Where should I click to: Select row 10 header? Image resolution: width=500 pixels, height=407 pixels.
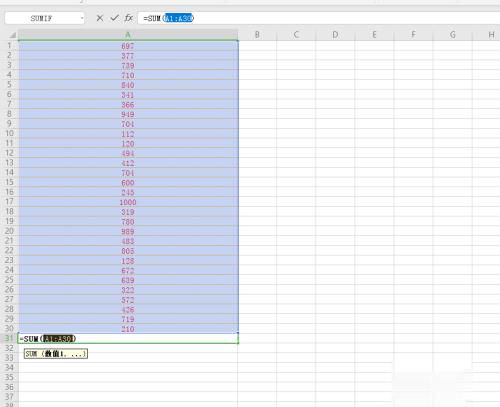pos(9,133)
